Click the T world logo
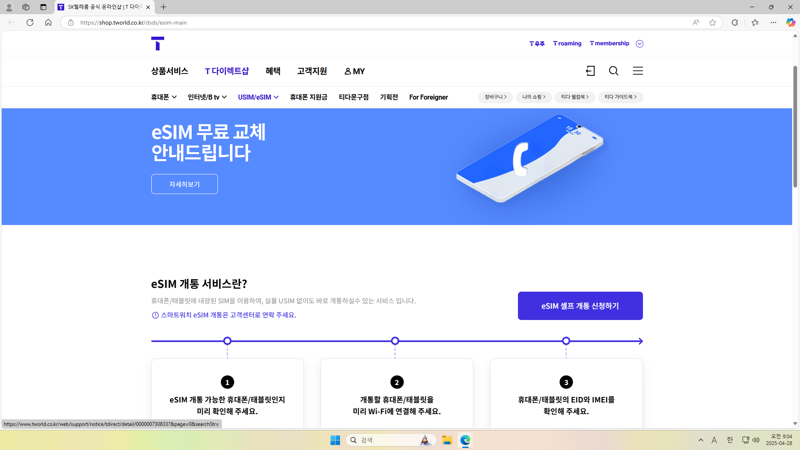This screenshot has width=800, height=450. point(158,43)
